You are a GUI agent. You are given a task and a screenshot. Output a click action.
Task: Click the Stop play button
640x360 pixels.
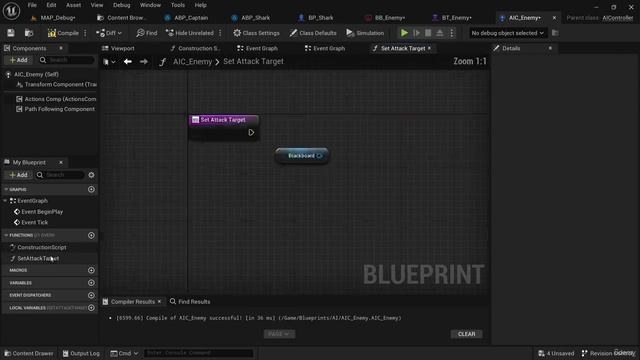click(x=428, y=33)
